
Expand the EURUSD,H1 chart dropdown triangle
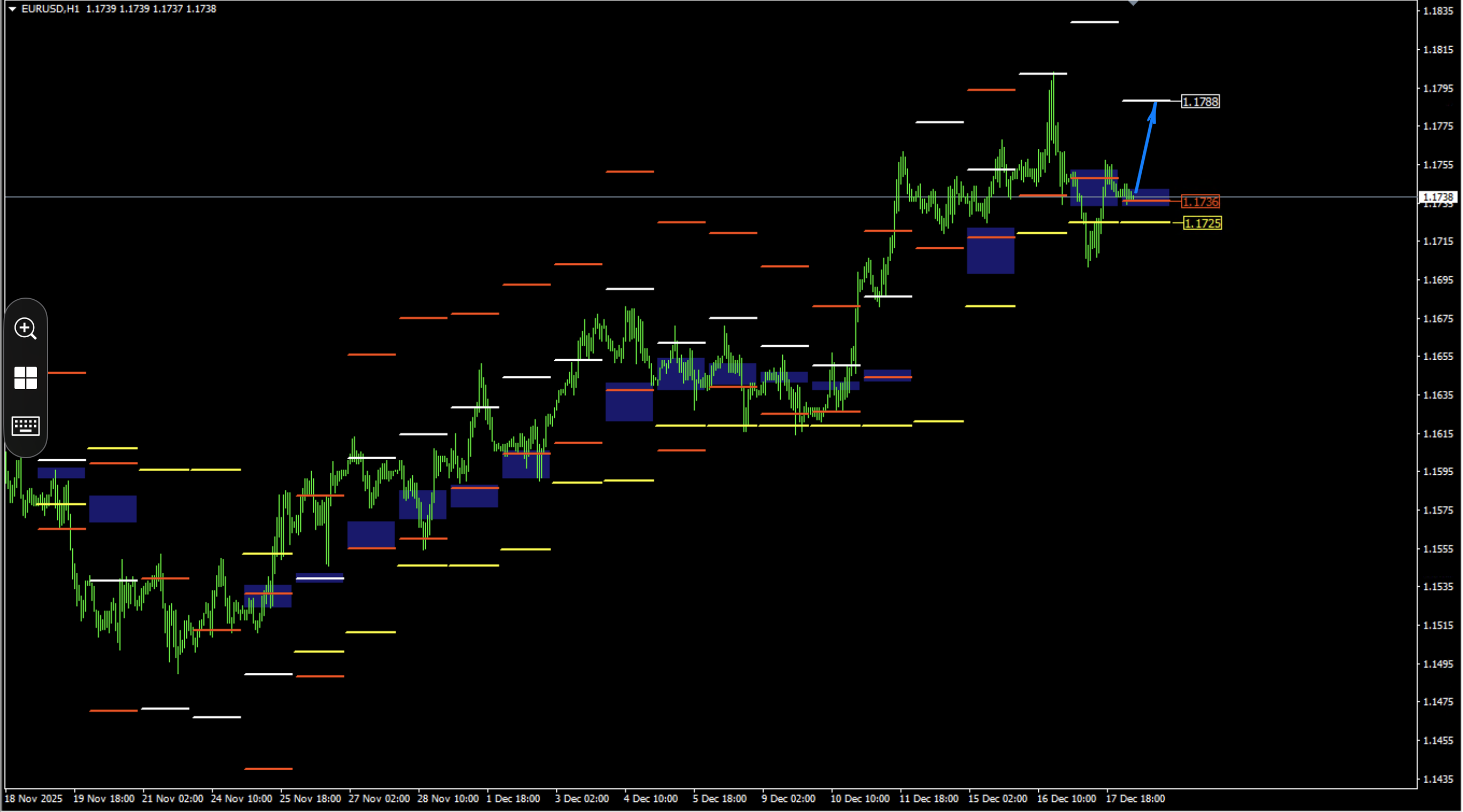pyautogui.click(x=12, y=9)
